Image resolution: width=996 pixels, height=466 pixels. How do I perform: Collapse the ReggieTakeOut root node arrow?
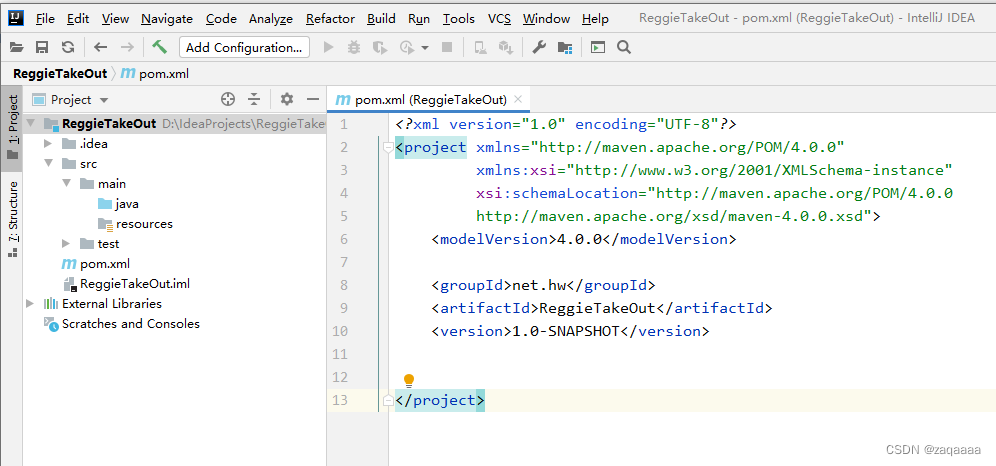point(30,124)
